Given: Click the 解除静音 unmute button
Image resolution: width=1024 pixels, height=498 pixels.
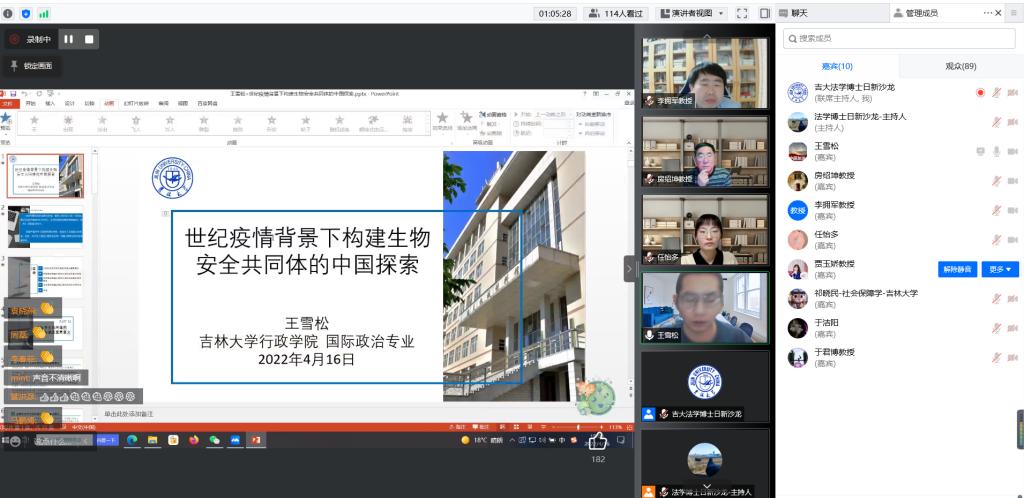Looking at the screenshot, I should [x=958, y=269].
